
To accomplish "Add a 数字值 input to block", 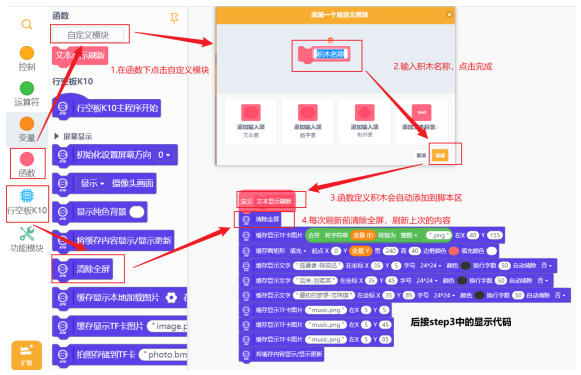I will pos(308,121).
